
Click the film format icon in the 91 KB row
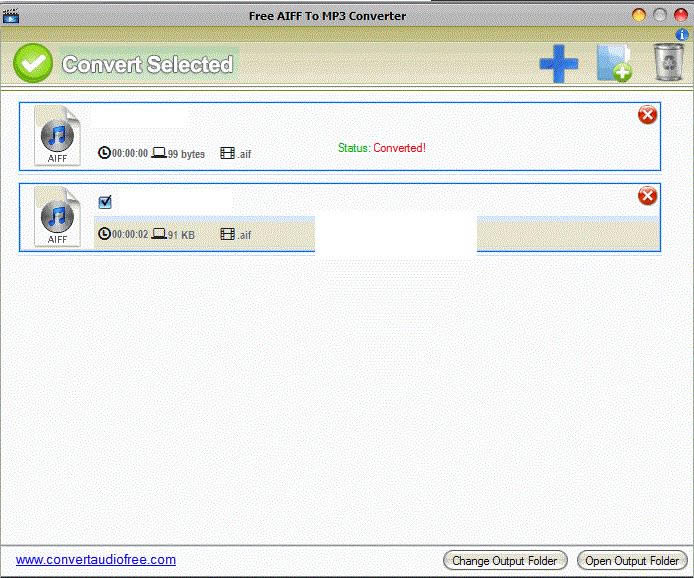coord(227,234)
